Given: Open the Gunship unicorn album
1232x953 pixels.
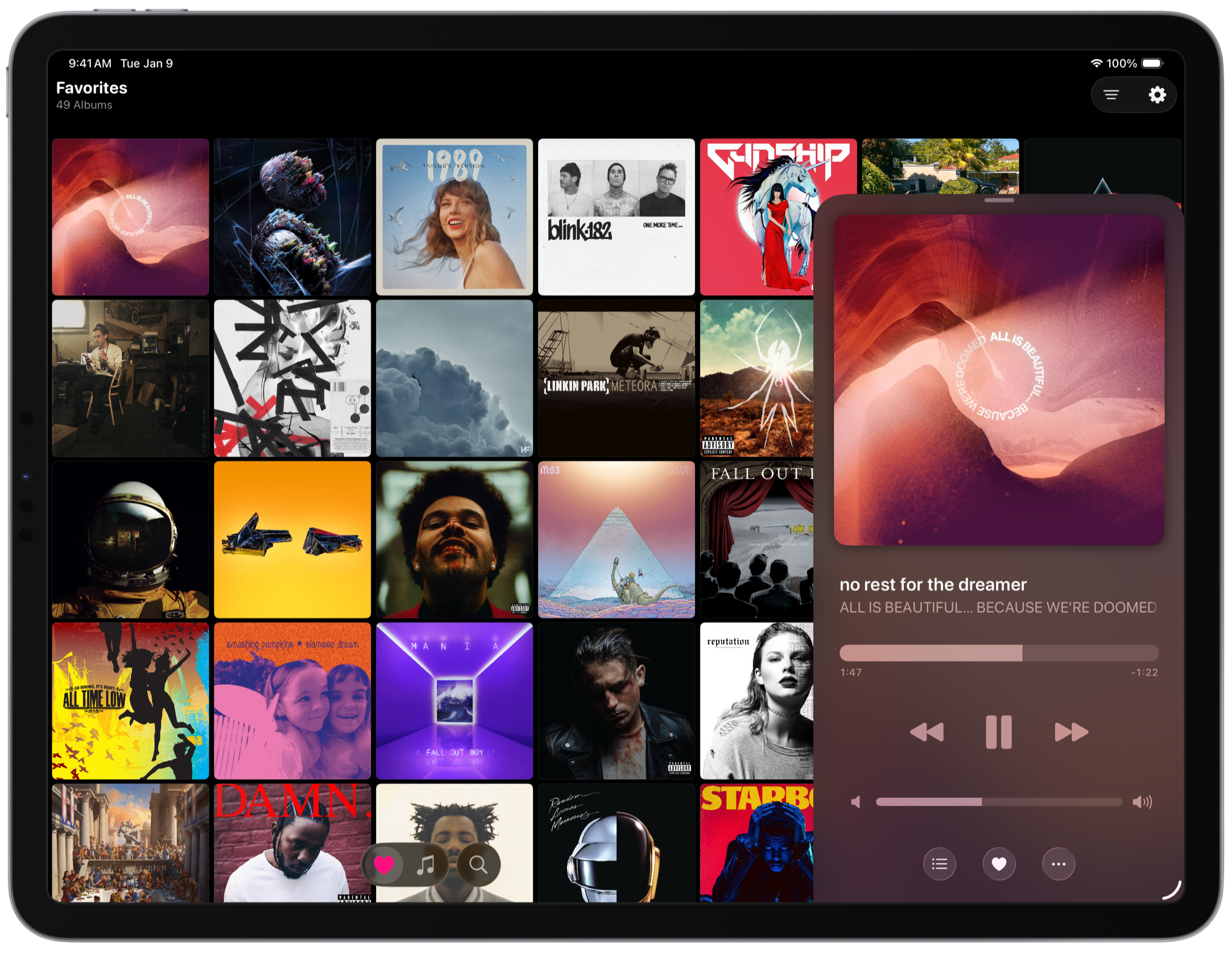Looking at the screenshot, I should pos(756,217).
